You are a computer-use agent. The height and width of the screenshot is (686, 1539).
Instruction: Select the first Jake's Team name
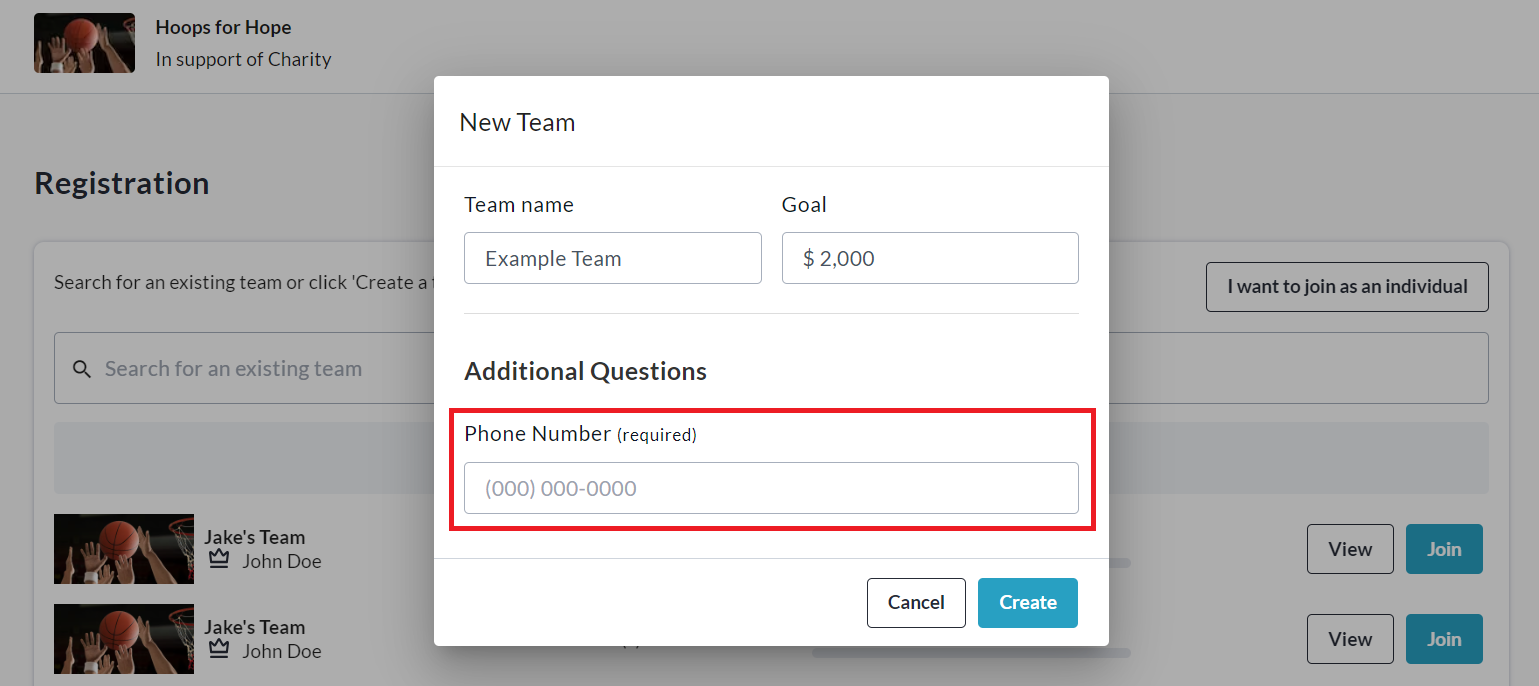click(x=254, y=537)
